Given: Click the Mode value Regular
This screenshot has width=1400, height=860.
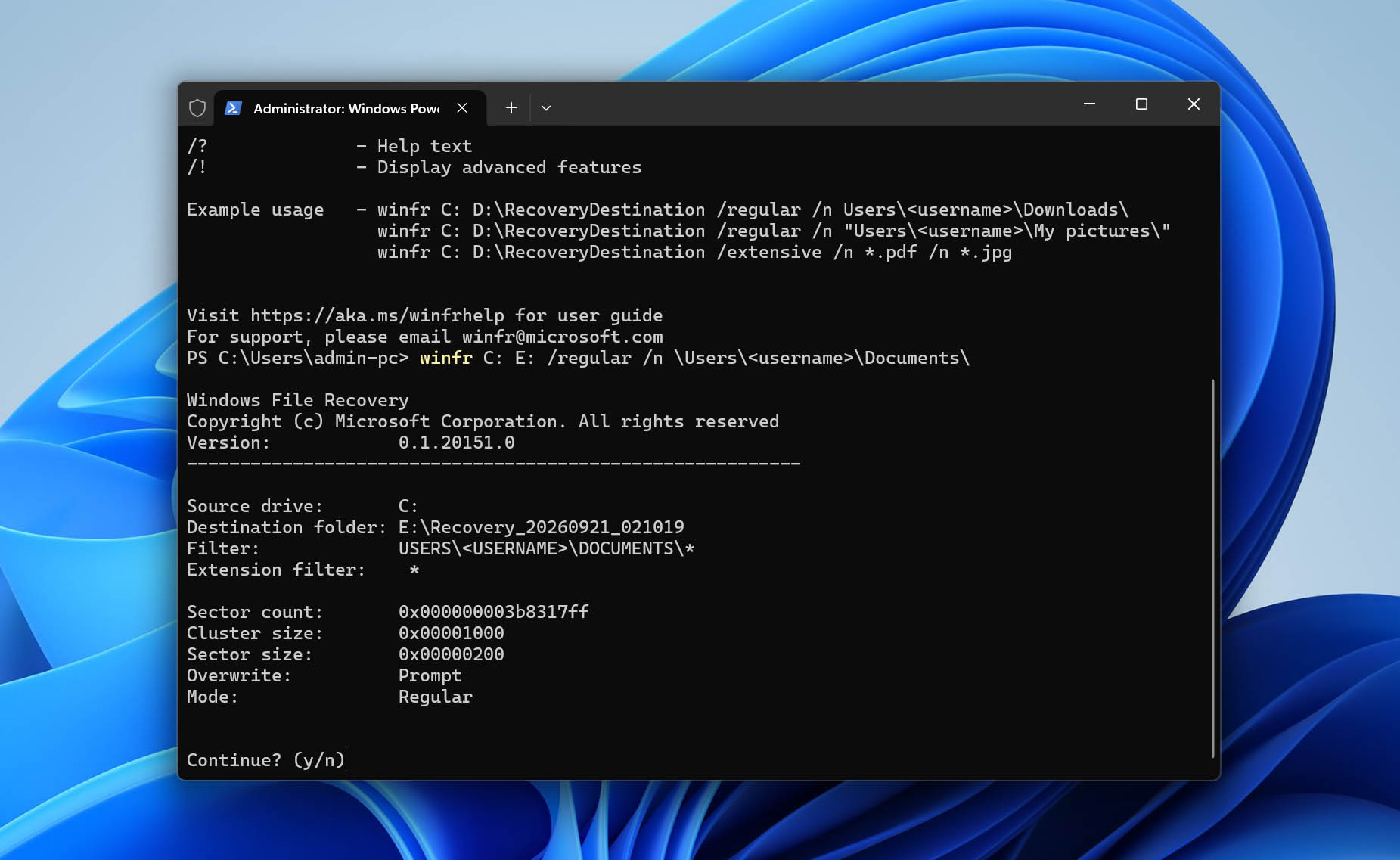Looking at the screenshot, I should point(435,697).
